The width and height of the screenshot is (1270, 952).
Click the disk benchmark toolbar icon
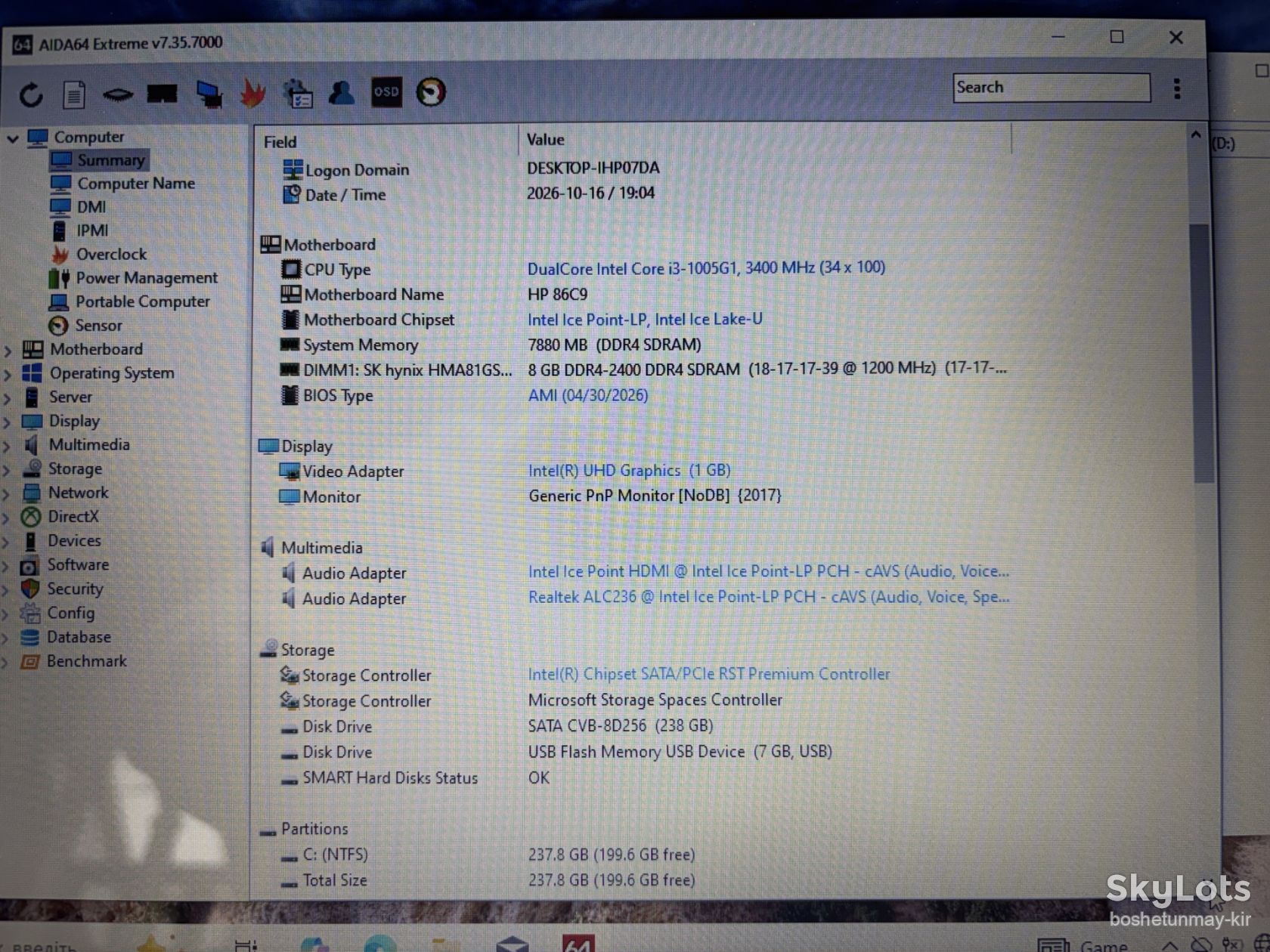point(117,94)
